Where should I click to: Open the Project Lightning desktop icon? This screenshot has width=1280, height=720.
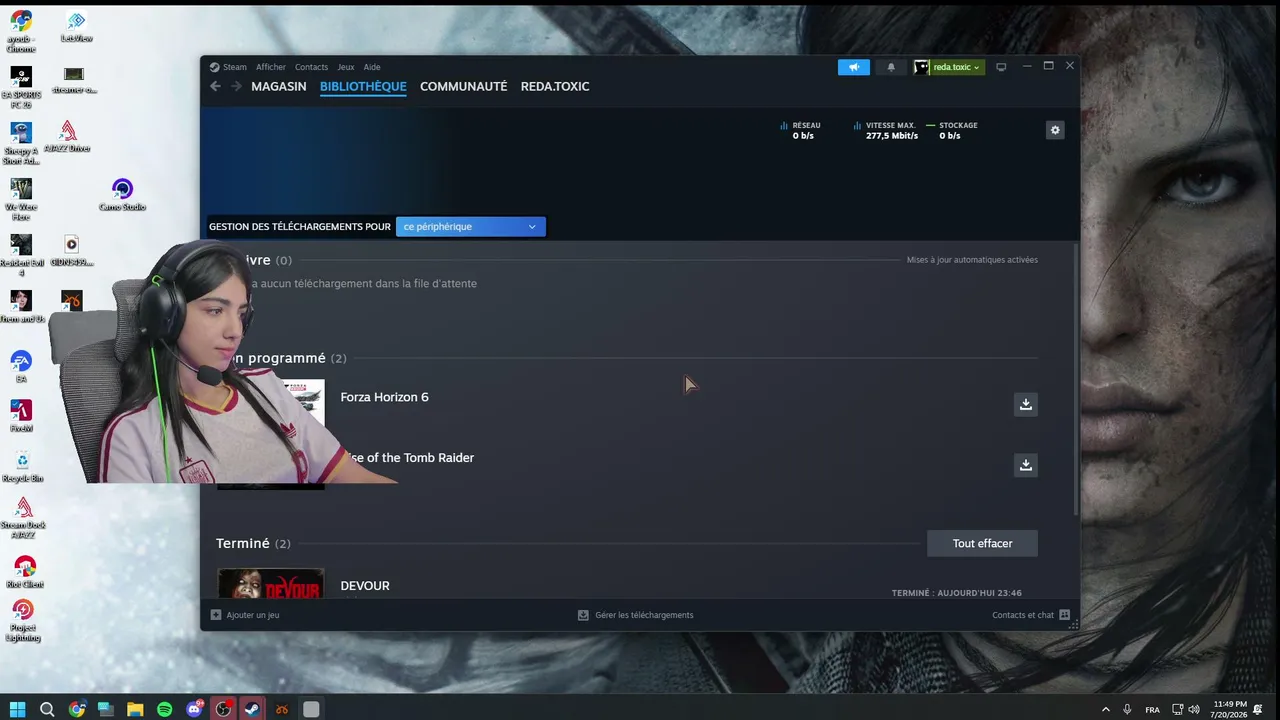22,620
